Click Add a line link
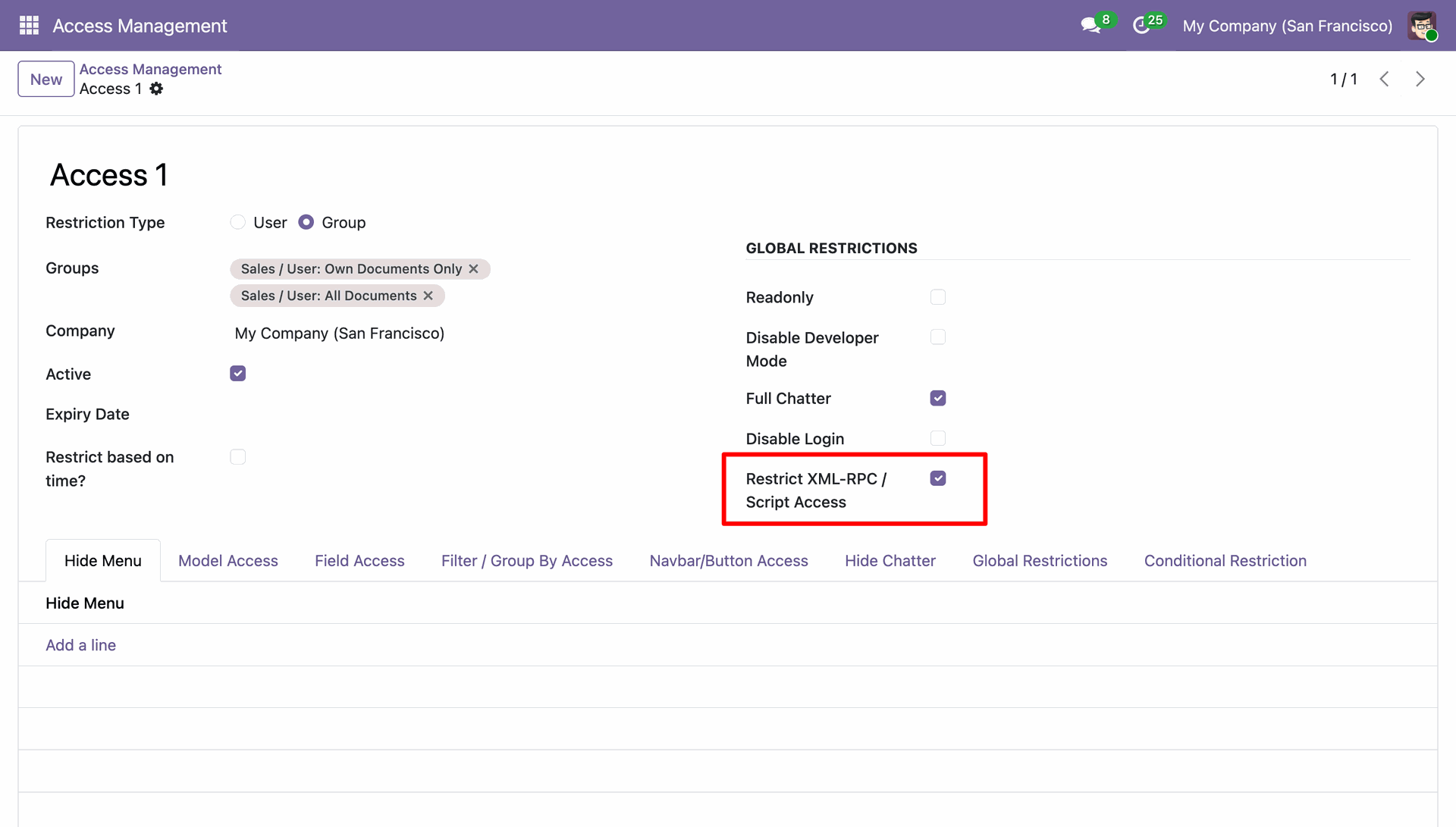This screenshot has height=827, width=1456. (x=80, y=645)
